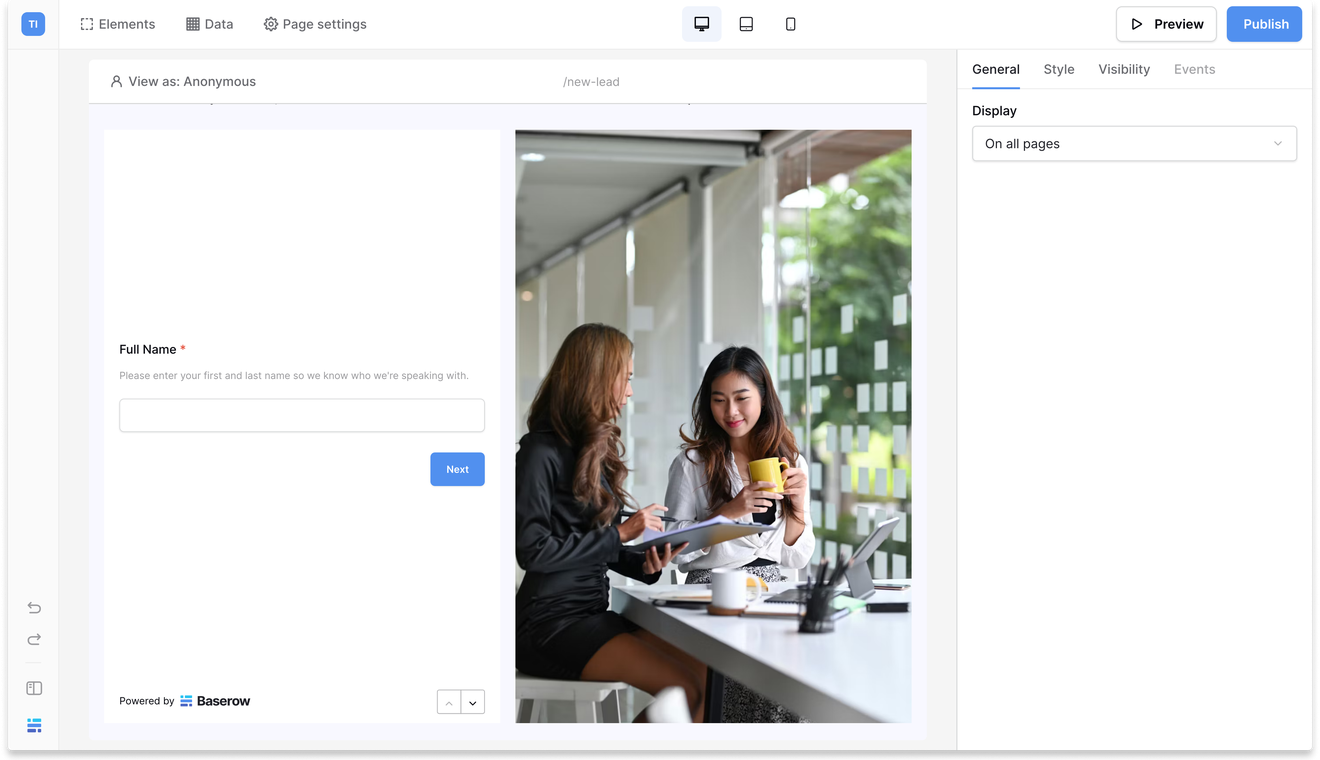Open the Display dropdown showing On all pages
Screen dimensions: 1320x760
pyautogui.click(x=1134, y=144)
